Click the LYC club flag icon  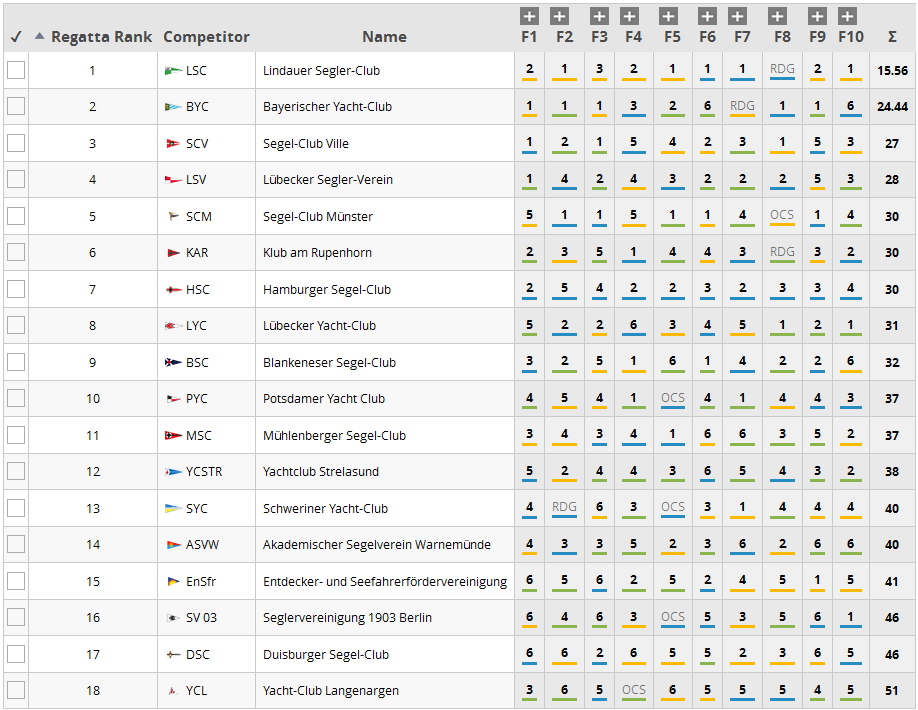[173, 326]
